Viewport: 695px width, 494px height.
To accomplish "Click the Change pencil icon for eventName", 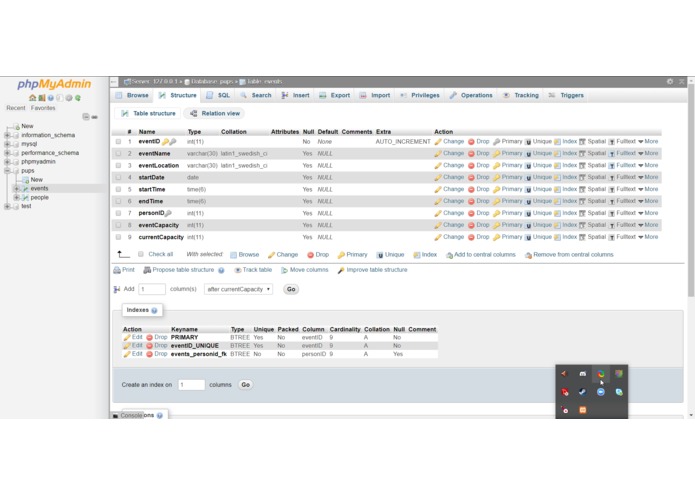I will [438, 154].
